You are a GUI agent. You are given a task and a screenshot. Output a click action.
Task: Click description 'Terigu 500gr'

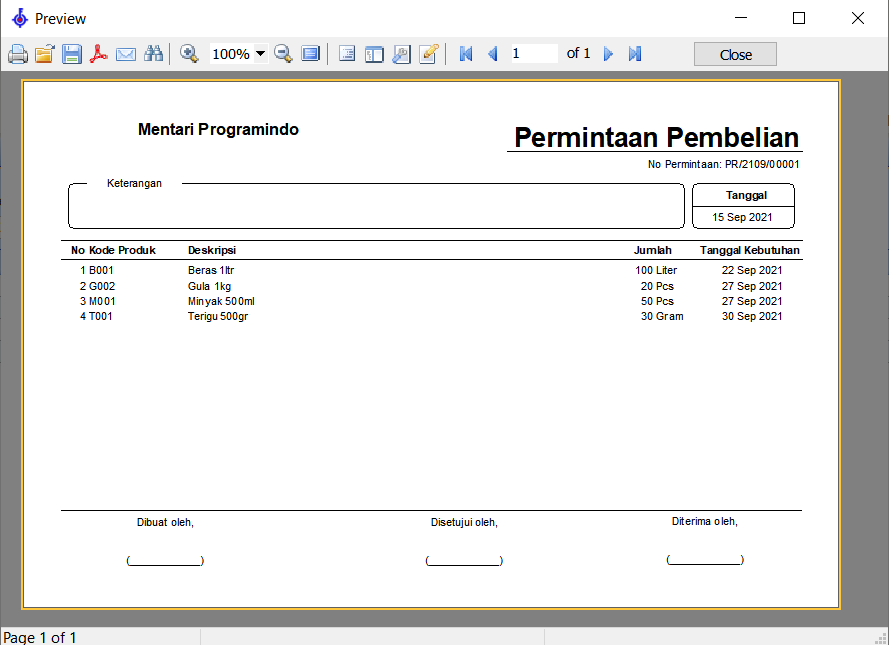coord(218,316)
